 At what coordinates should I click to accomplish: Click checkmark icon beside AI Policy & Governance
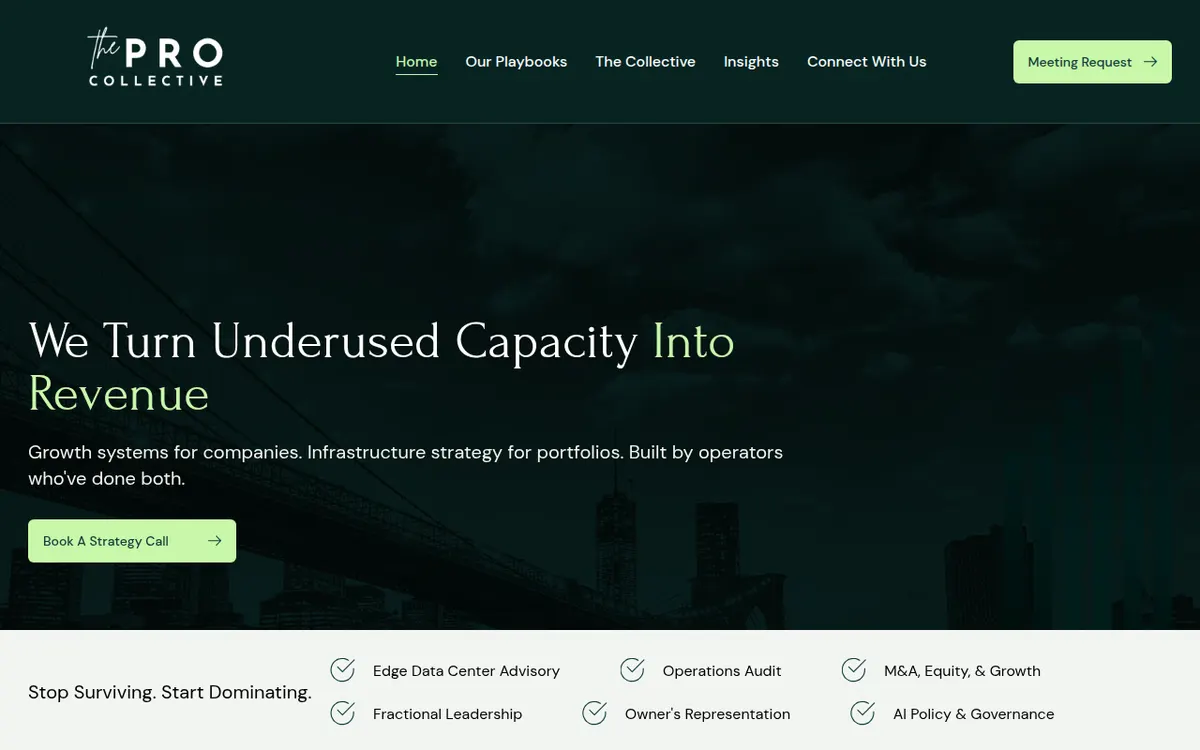coord(863,713)
